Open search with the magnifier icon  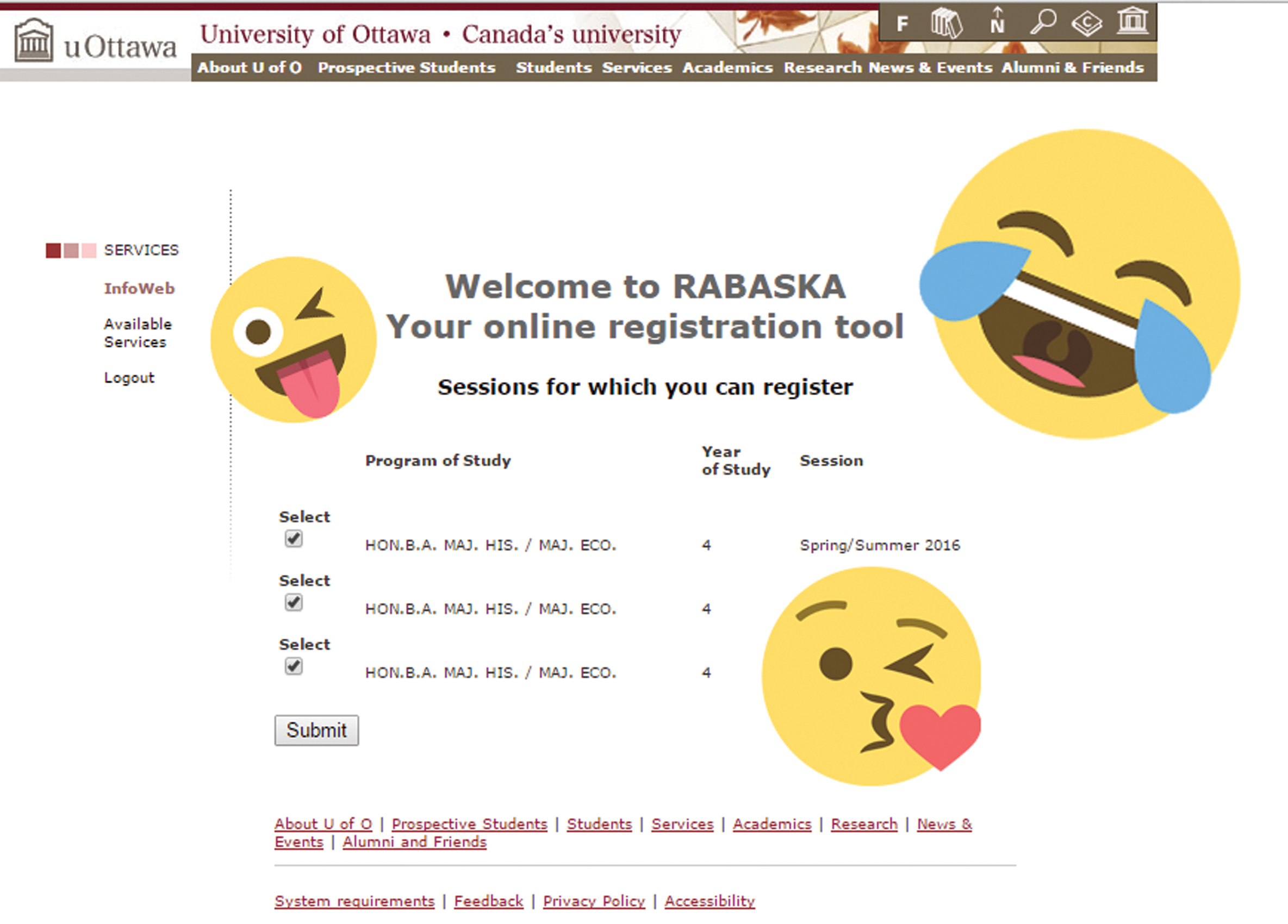pos(1043,22)
